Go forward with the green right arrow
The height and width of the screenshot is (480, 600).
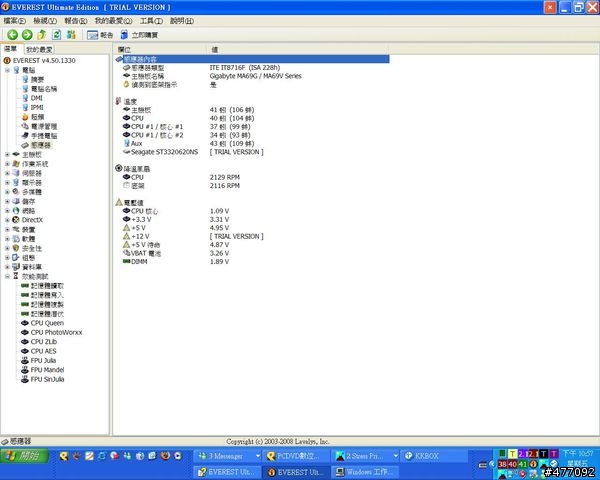click(x=27, y=35)
